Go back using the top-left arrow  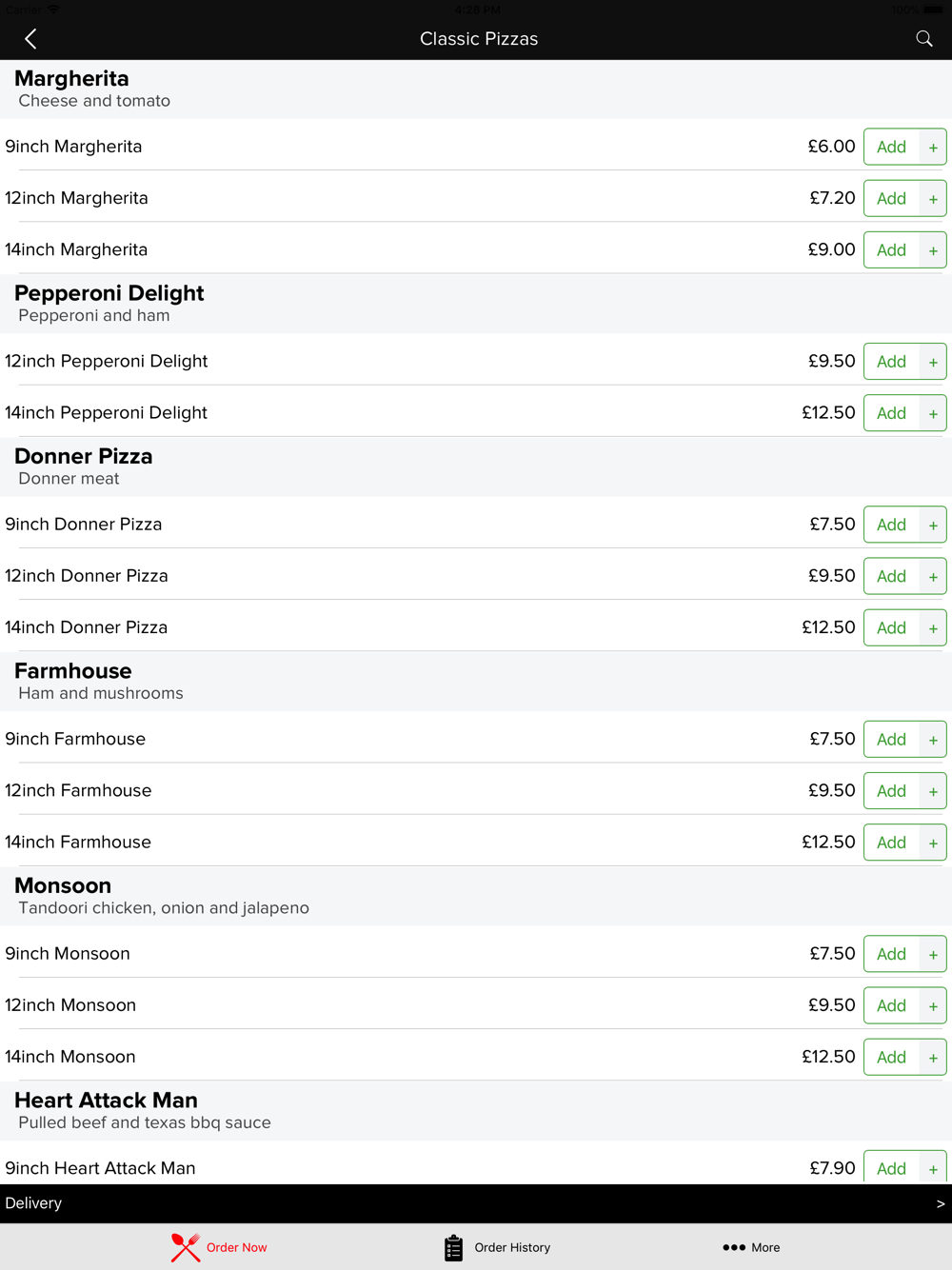point(30,39)
